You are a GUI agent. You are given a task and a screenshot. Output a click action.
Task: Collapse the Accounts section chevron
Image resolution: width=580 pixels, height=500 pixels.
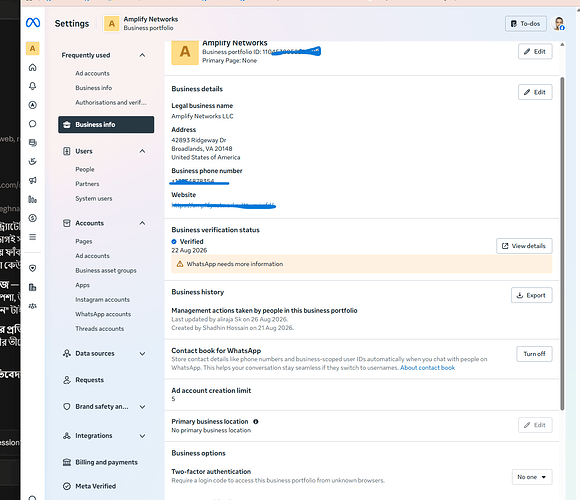(x=142, y=223)
